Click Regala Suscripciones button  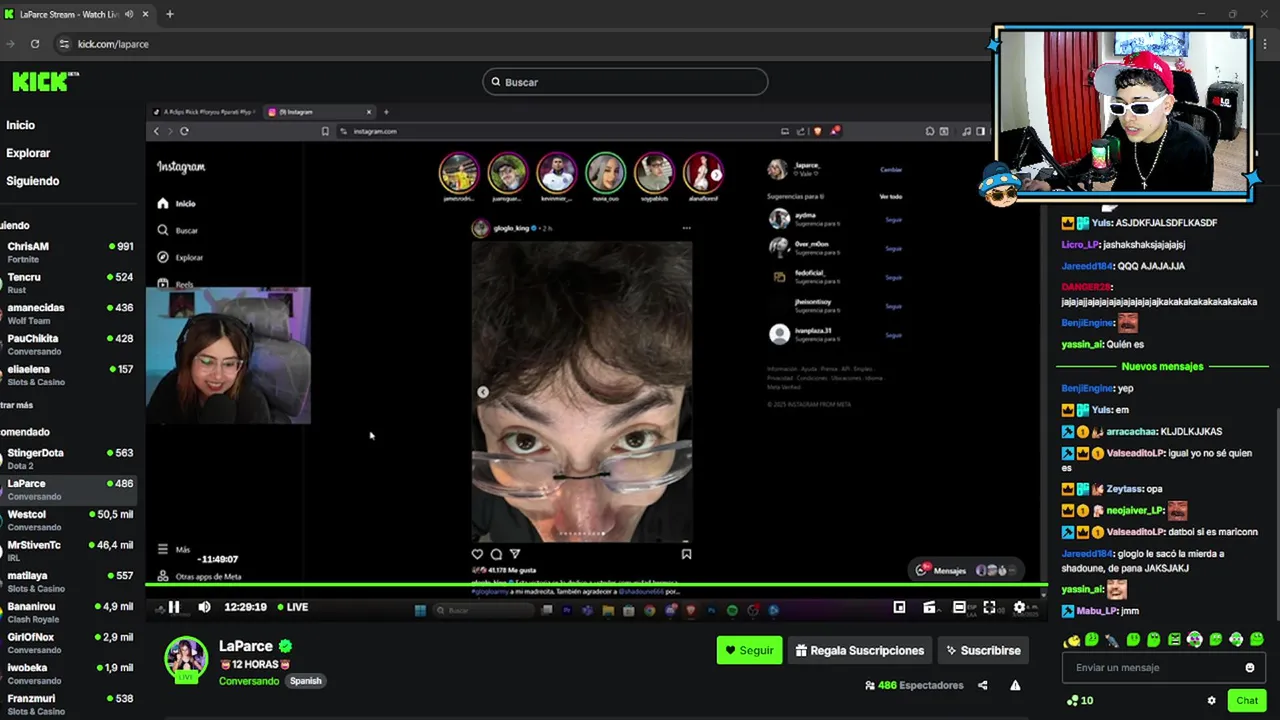[860, 650]
